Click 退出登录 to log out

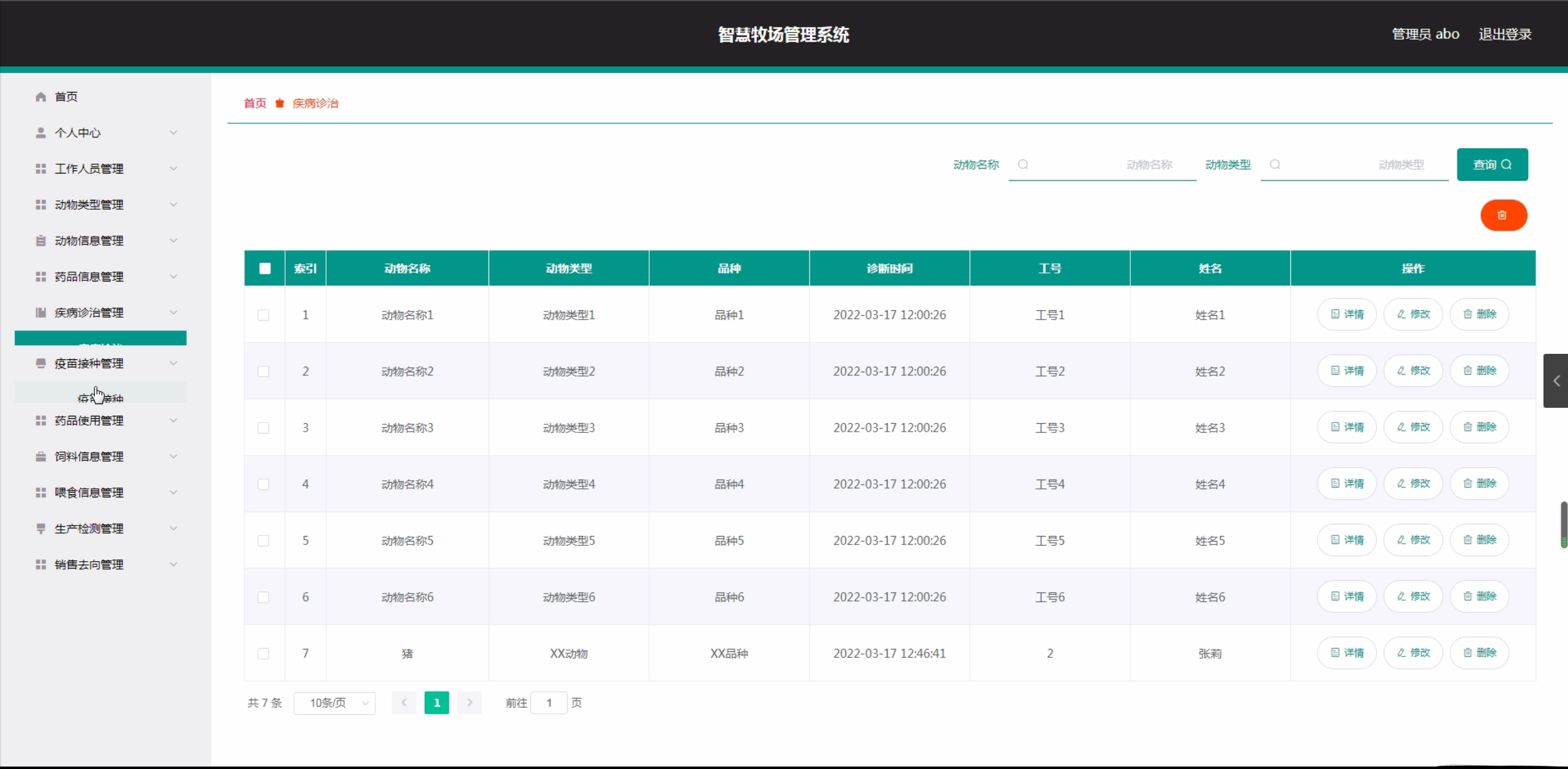1505,34
